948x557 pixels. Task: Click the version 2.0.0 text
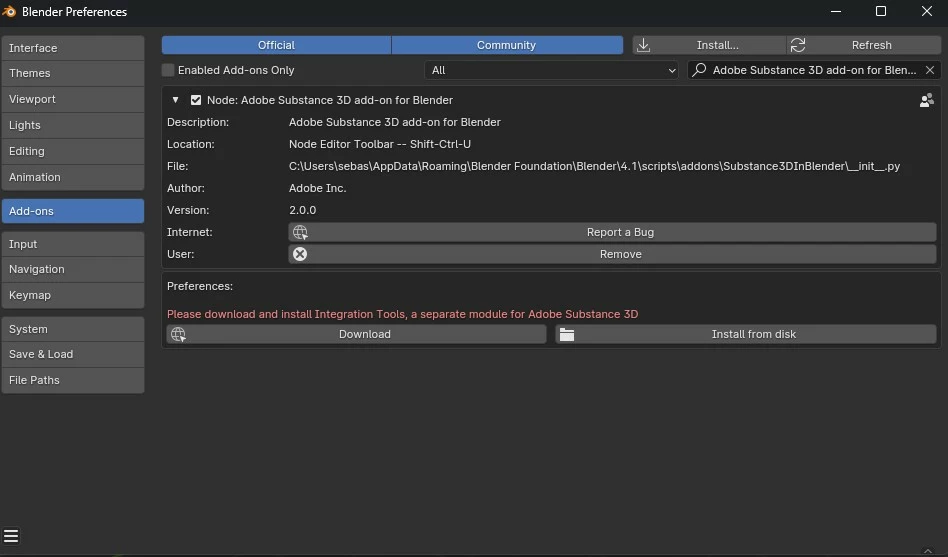(x=302, y=210)
